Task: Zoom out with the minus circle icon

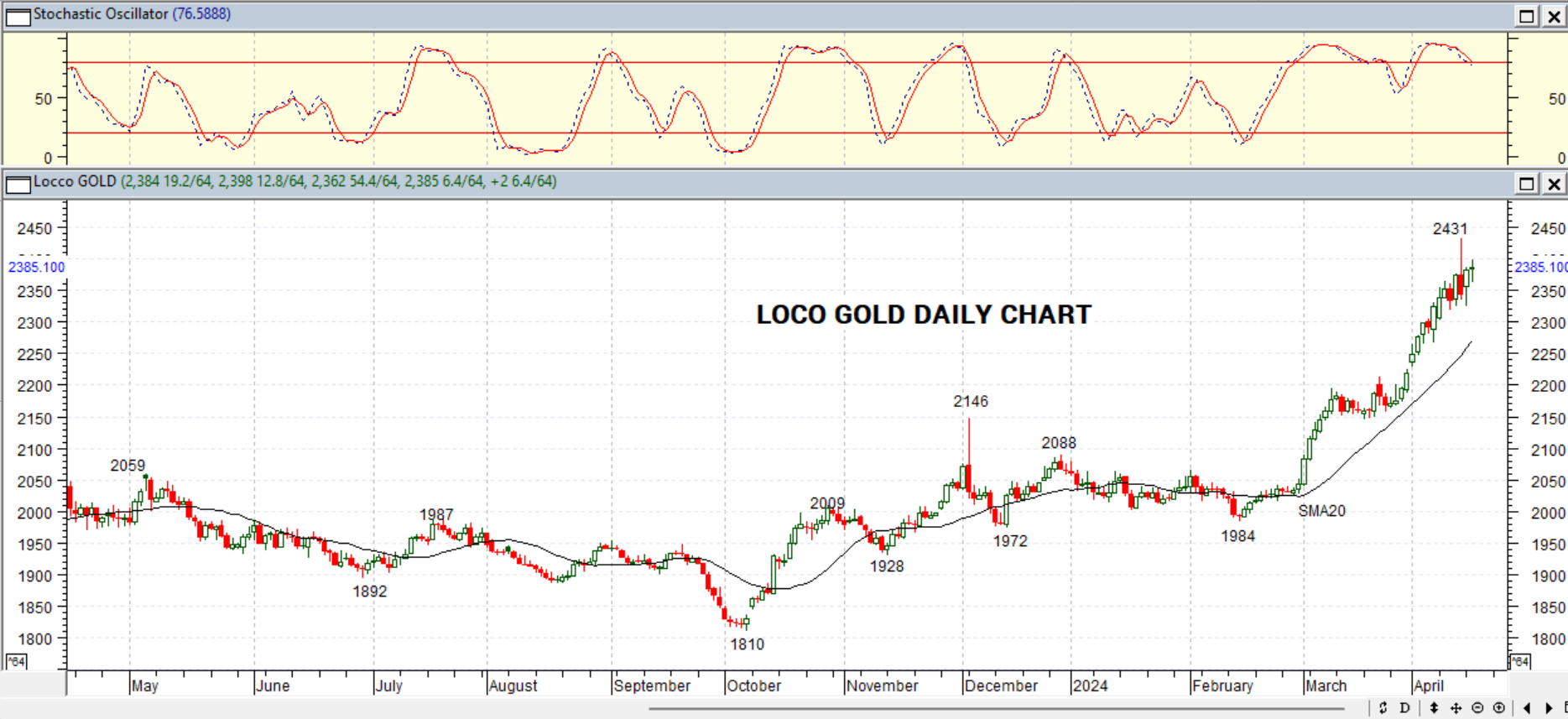Action: tap(1477, 708)
